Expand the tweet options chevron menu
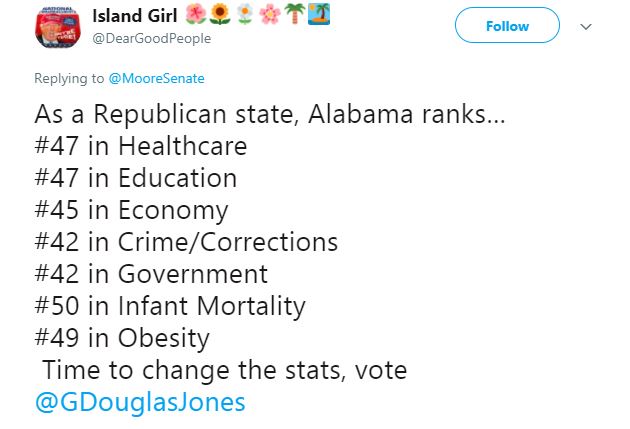630x429 pixels. (x=586, y=27)
